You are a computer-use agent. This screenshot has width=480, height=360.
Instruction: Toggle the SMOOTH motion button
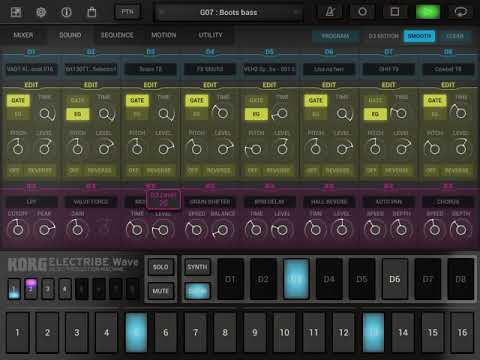[x=419, y=36]
